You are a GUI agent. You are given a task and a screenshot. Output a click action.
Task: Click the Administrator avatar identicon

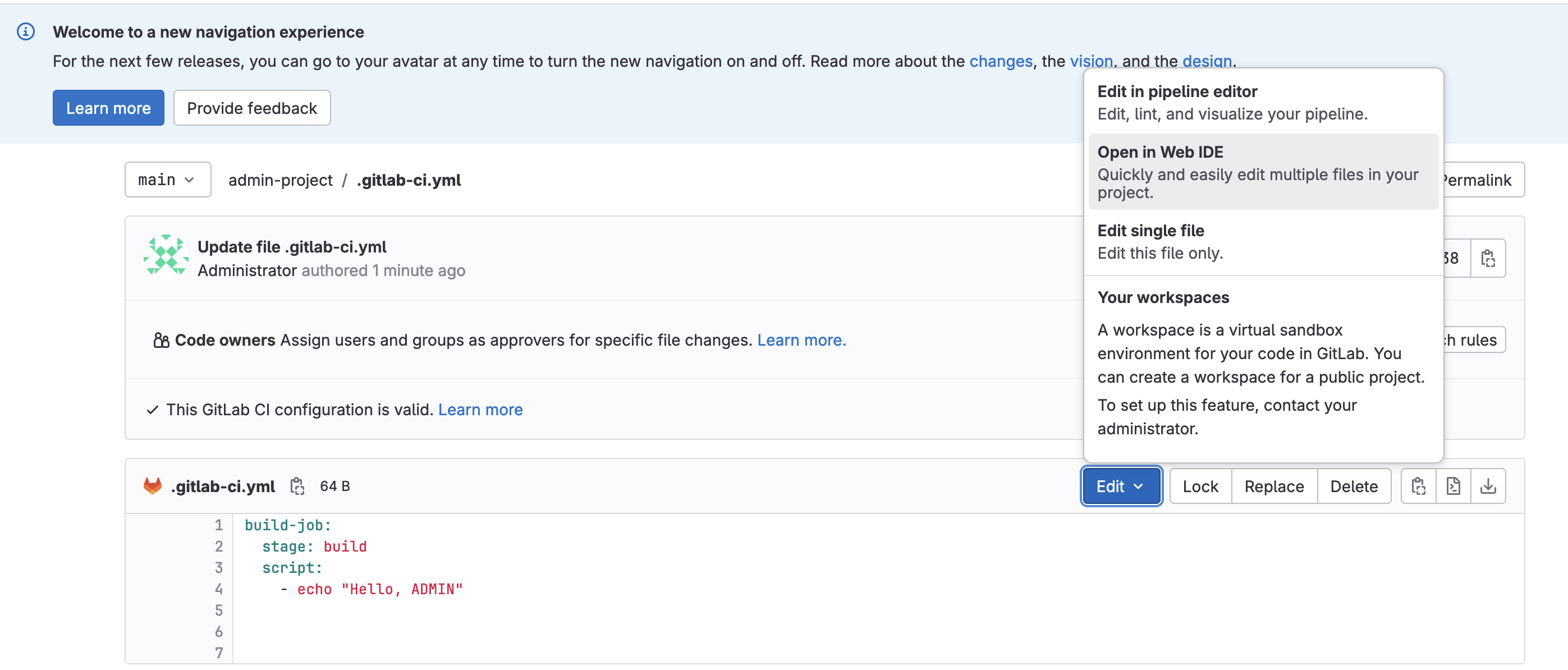(x=166, y=258)
